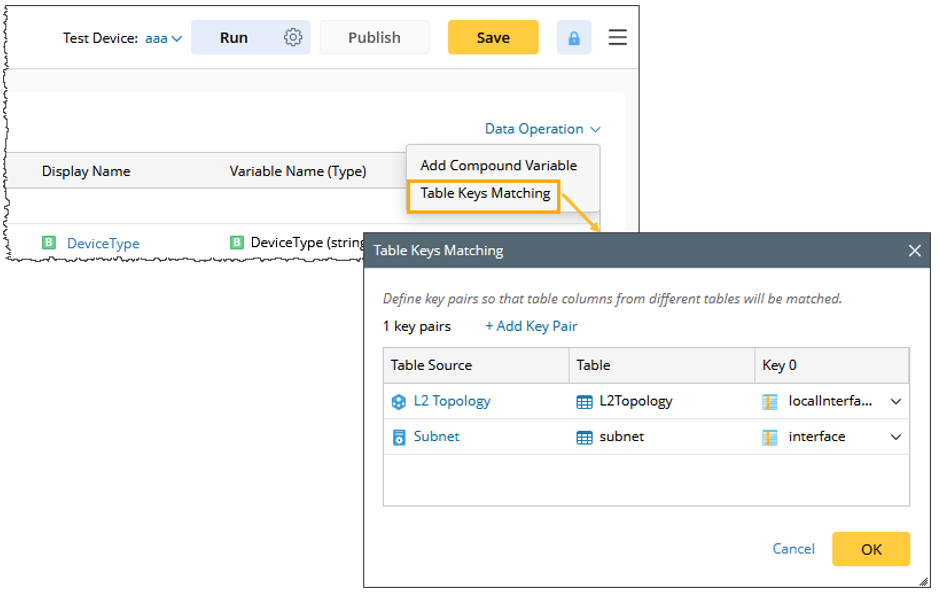Confirm with the OK button
Viewport: 940px width, 593px height.
point(871,549)
